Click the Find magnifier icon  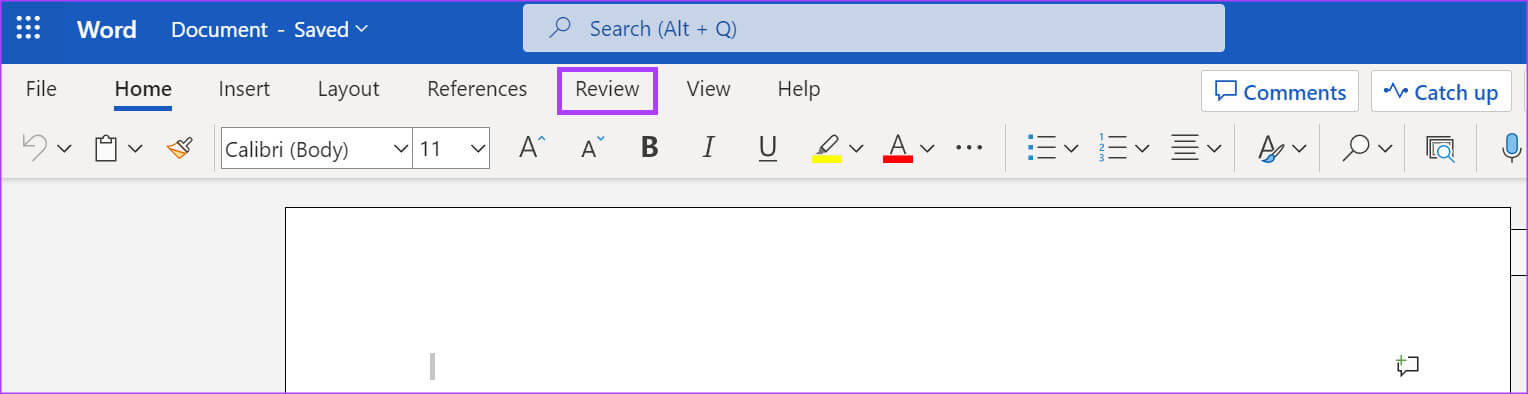1356,149
